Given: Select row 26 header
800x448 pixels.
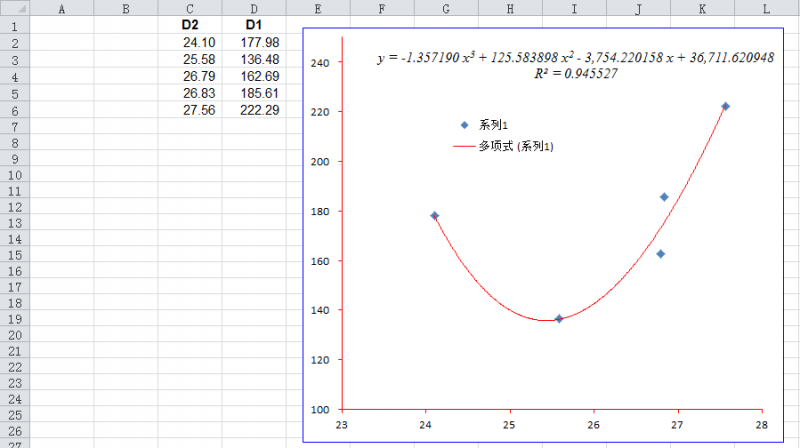Looking at the screenshot, I should click(x=15, y=431).
